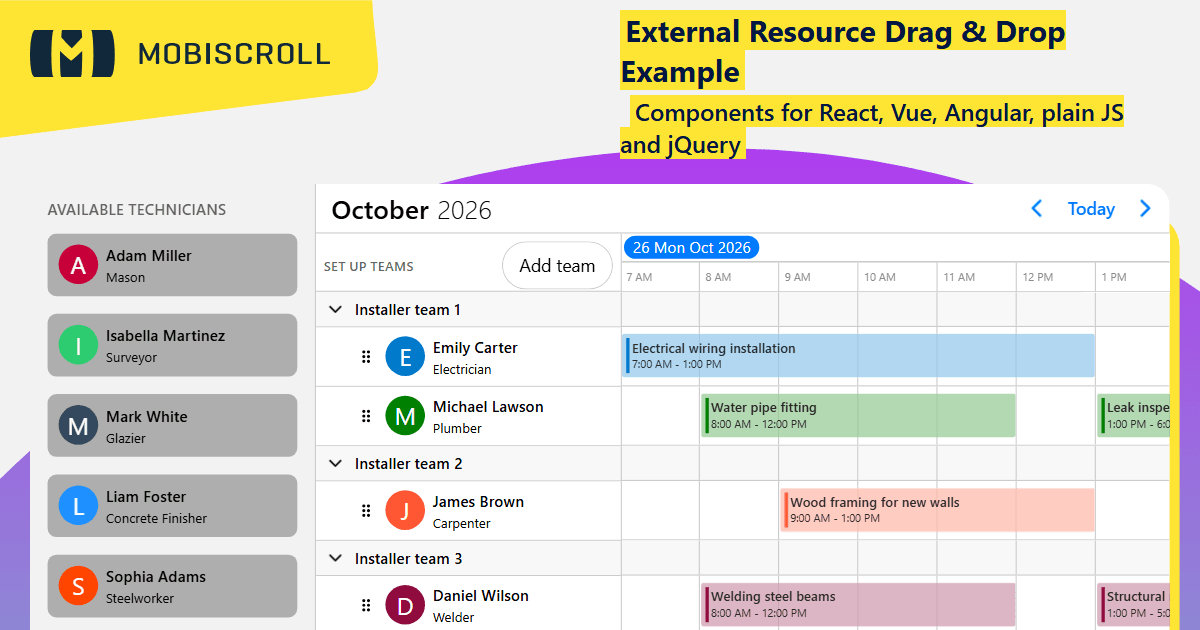Screen dimensions: 1200x630
Task: Click Mark White's avatar
Action: [78, 426]
